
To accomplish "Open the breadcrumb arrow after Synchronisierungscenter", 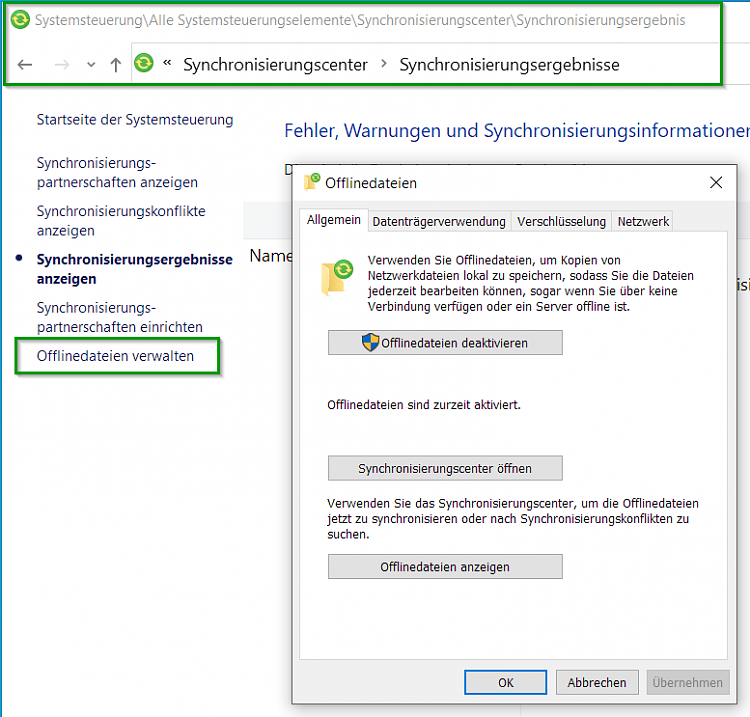I will coord(384,64).
